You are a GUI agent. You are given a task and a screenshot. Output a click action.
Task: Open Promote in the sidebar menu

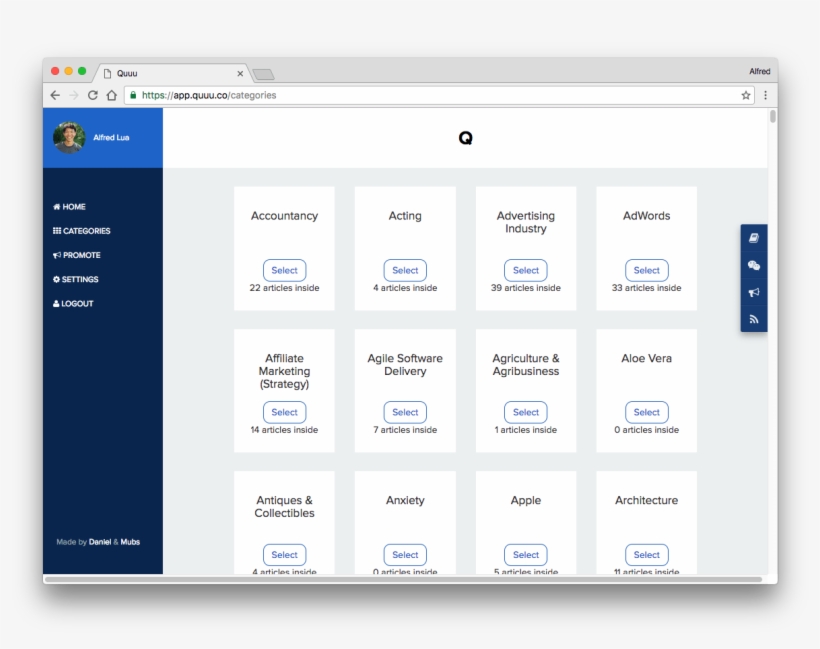coord(77,255)
